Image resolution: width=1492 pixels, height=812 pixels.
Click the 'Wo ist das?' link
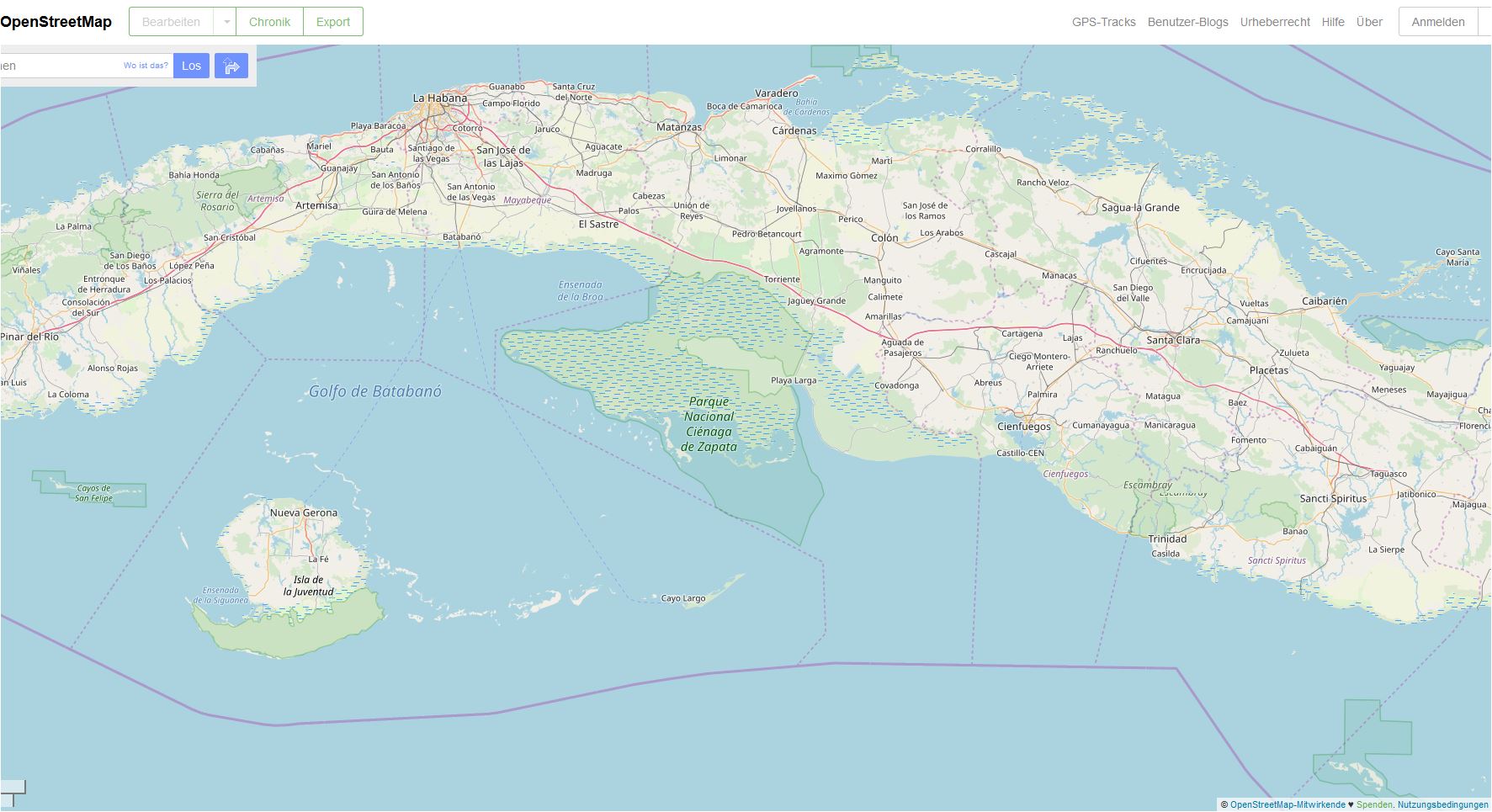tap(146, 66)
